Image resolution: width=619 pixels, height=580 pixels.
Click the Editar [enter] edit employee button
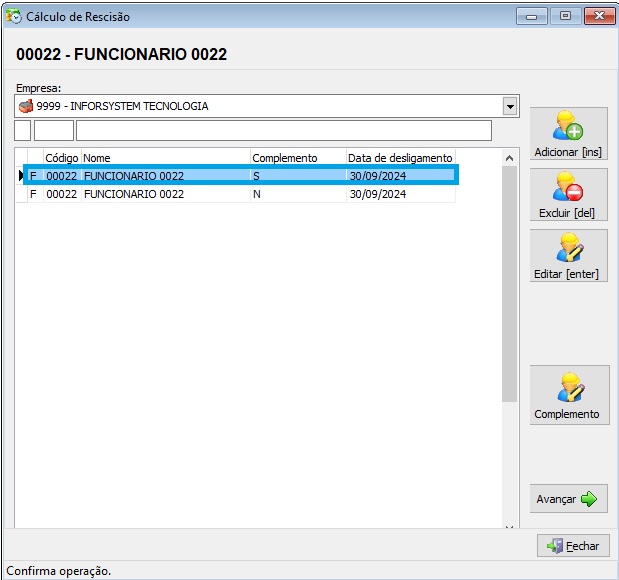pos(568,255)
